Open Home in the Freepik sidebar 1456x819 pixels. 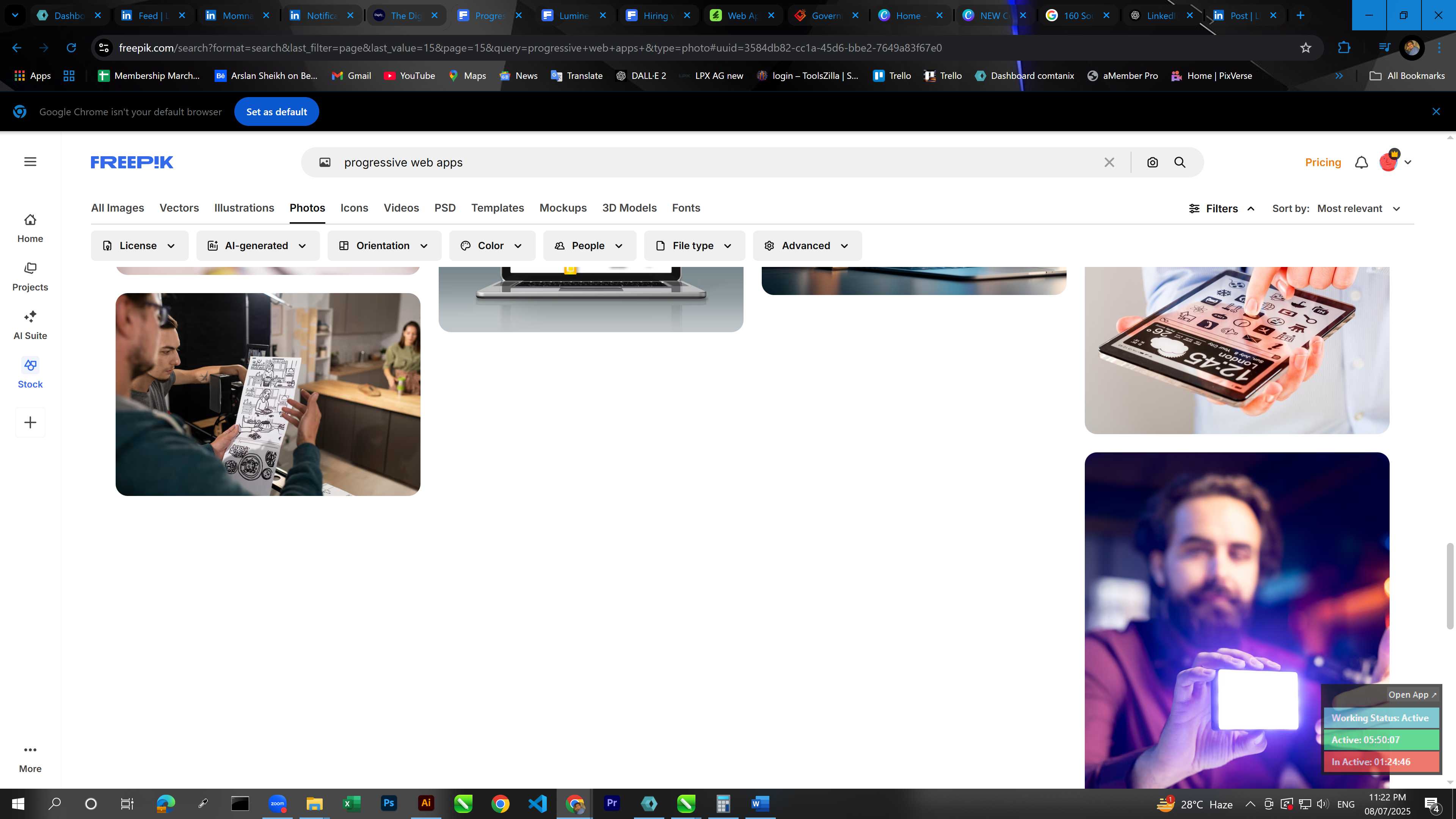[x=30, y=228]
